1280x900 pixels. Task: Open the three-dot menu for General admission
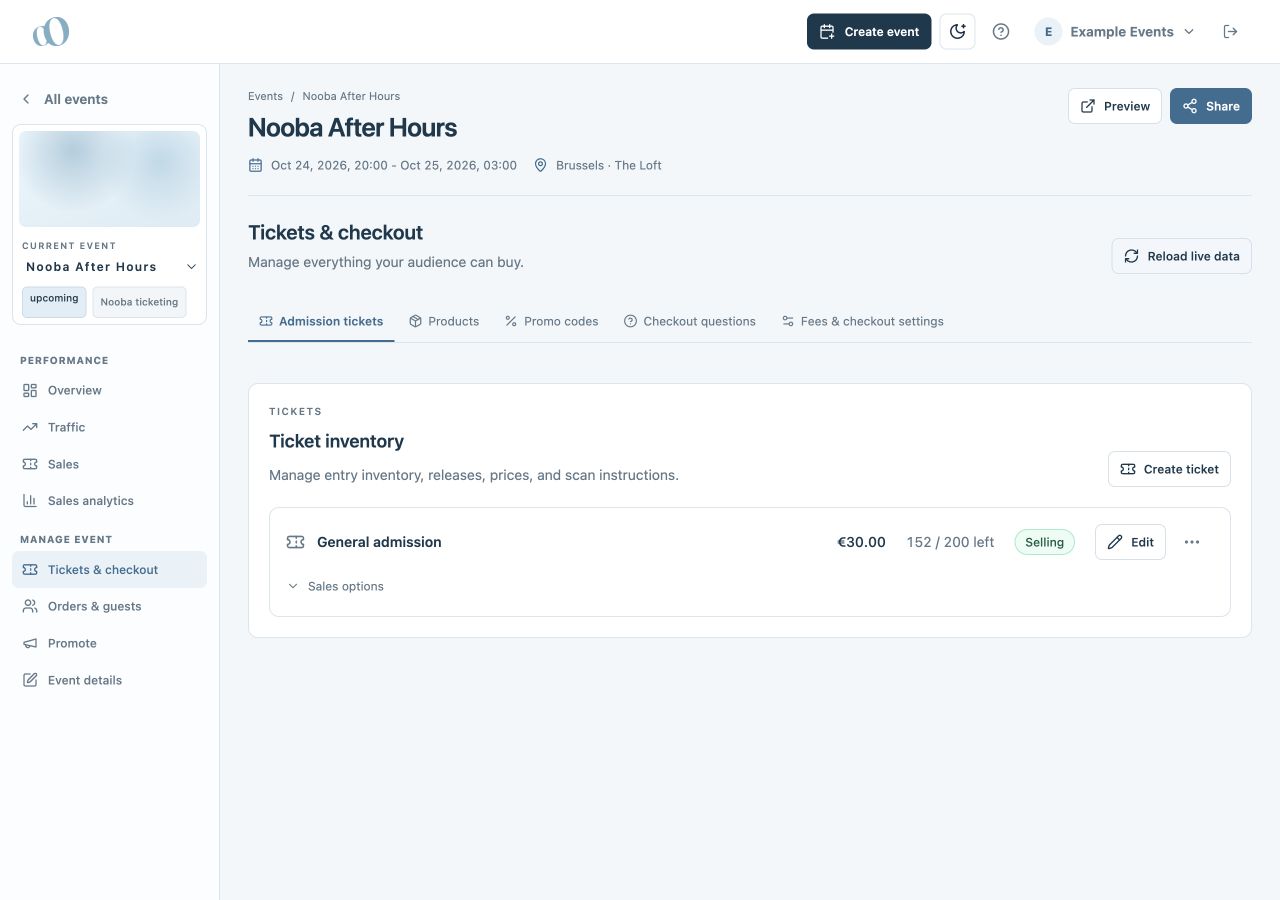tap(1192, 542)
